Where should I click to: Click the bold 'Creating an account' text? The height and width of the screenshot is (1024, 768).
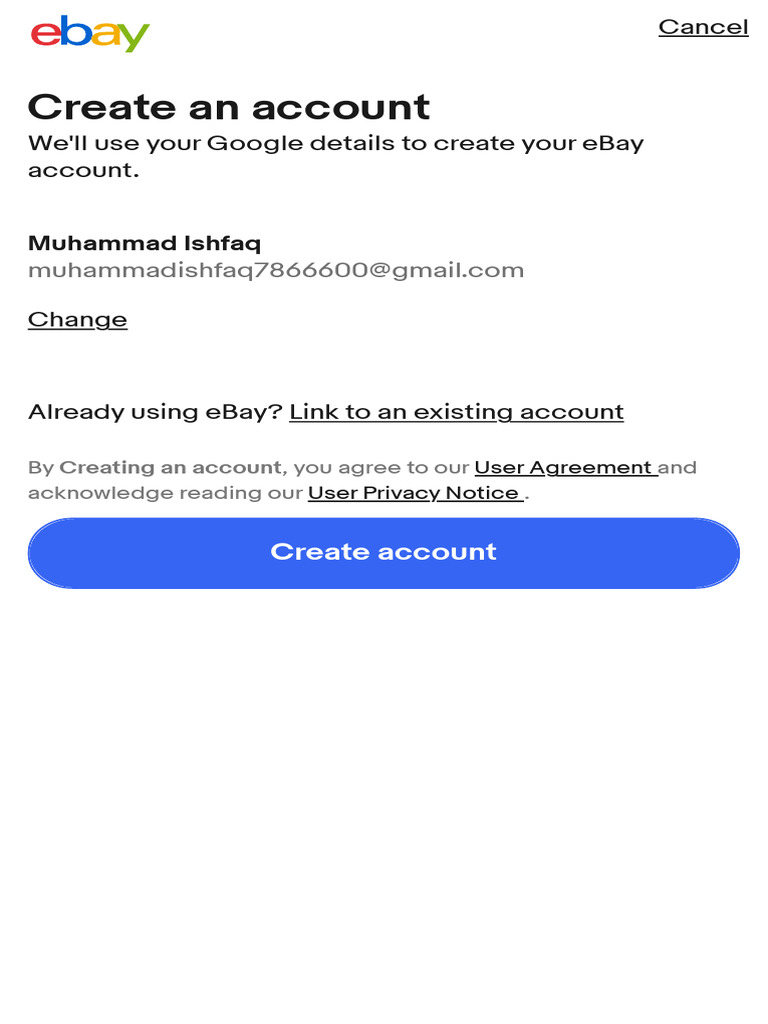171,467
